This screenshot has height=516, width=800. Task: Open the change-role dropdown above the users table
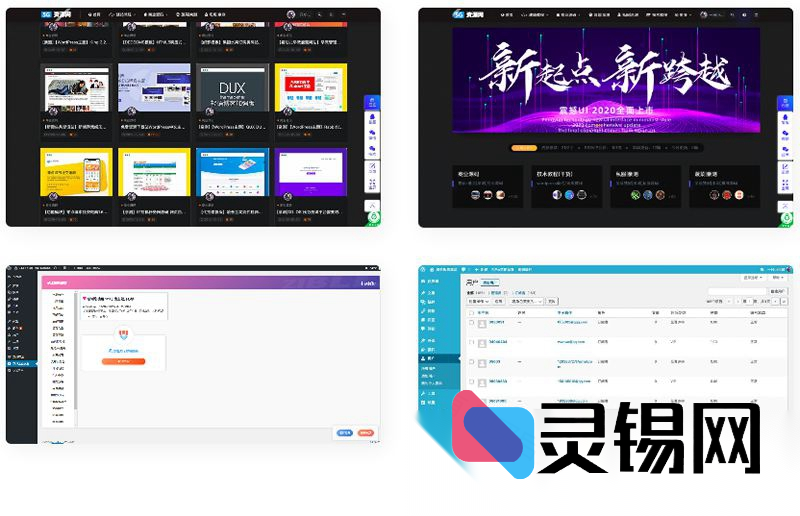(527, 301)
